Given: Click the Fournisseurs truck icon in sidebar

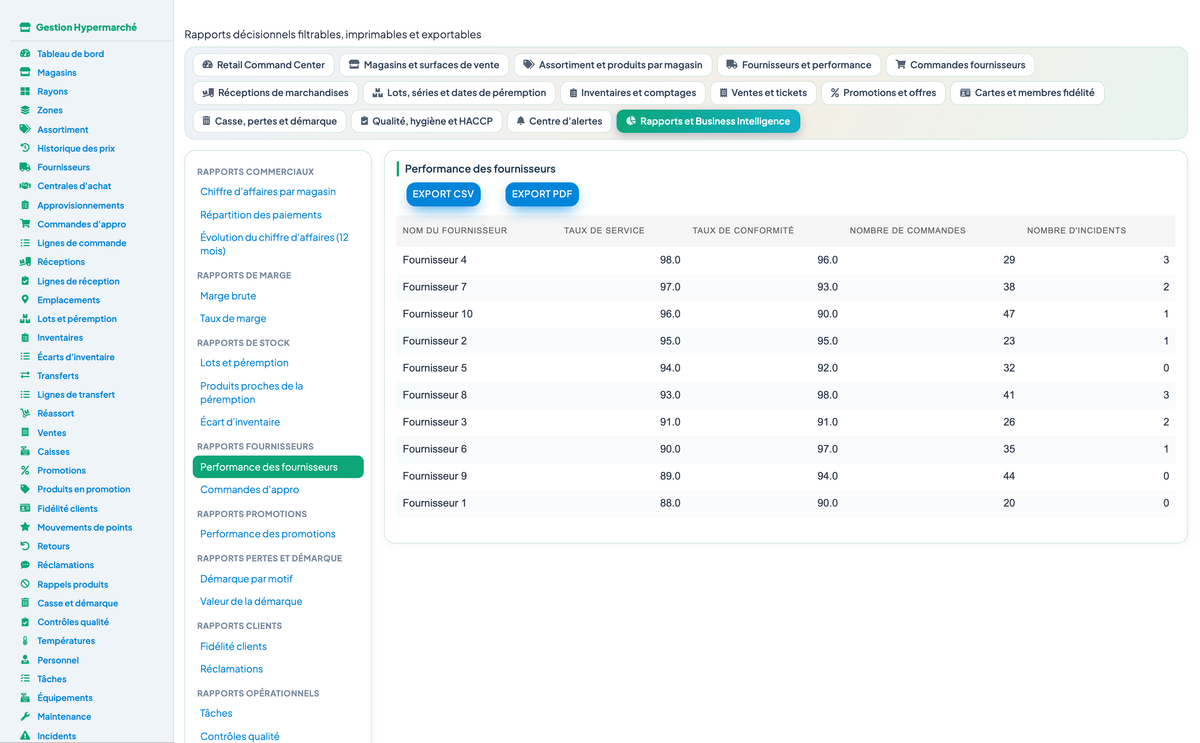Looking at the screenshot, I should click(x=25, y=167).
